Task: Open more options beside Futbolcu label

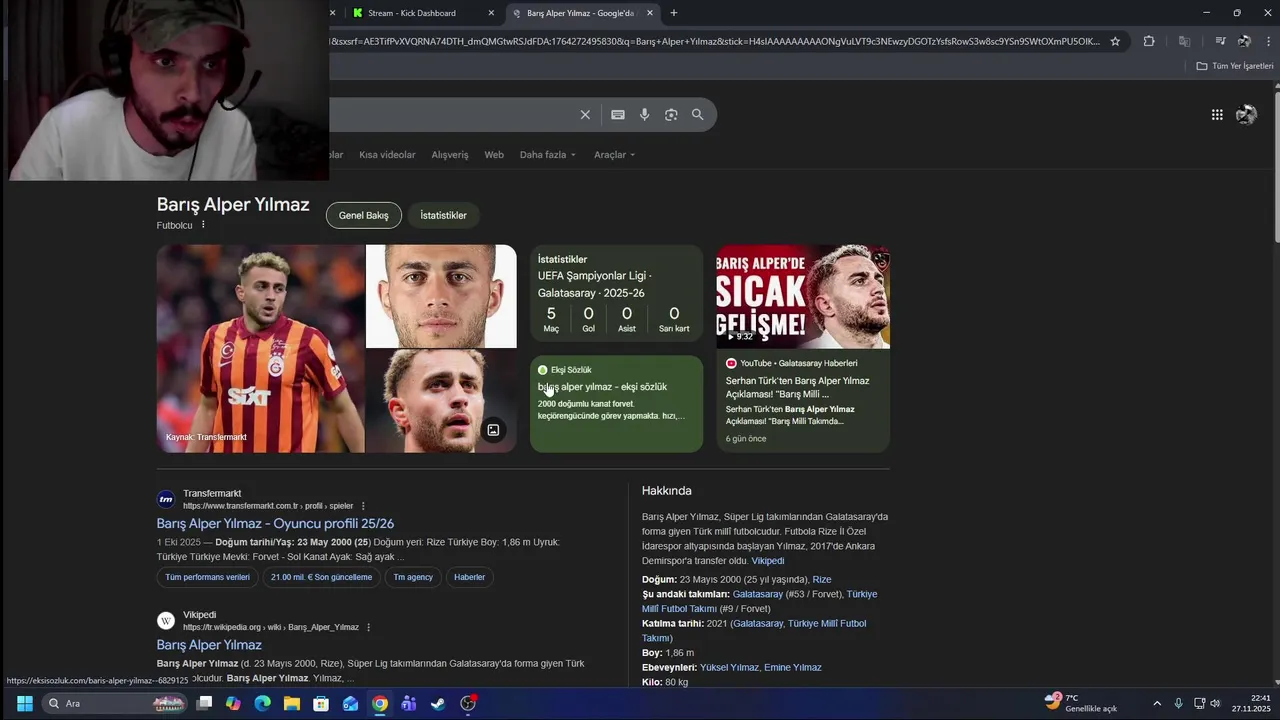Action: (x=203, y=225)
